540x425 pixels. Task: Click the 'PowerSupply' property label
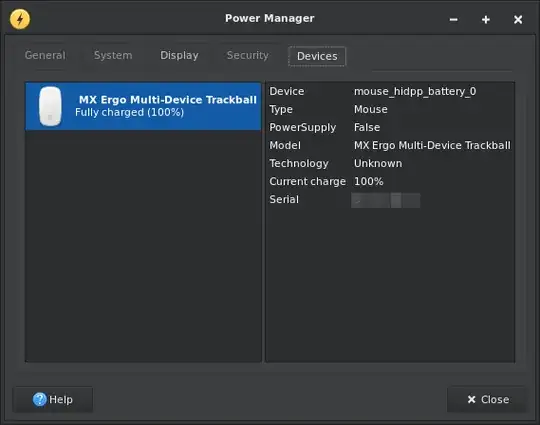302,127
